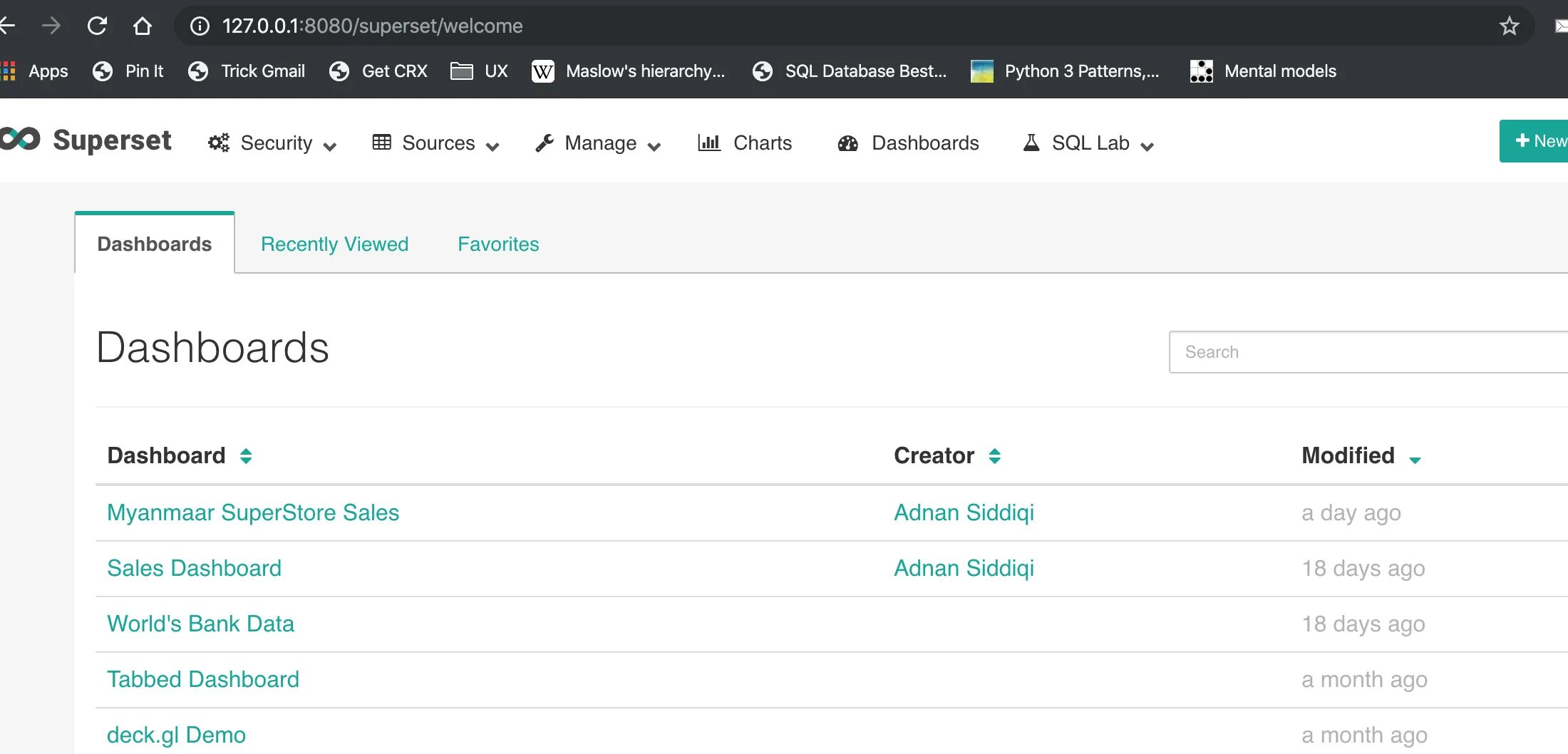
Task: Switch to the Favorites tab
Action: pos(498,244)
